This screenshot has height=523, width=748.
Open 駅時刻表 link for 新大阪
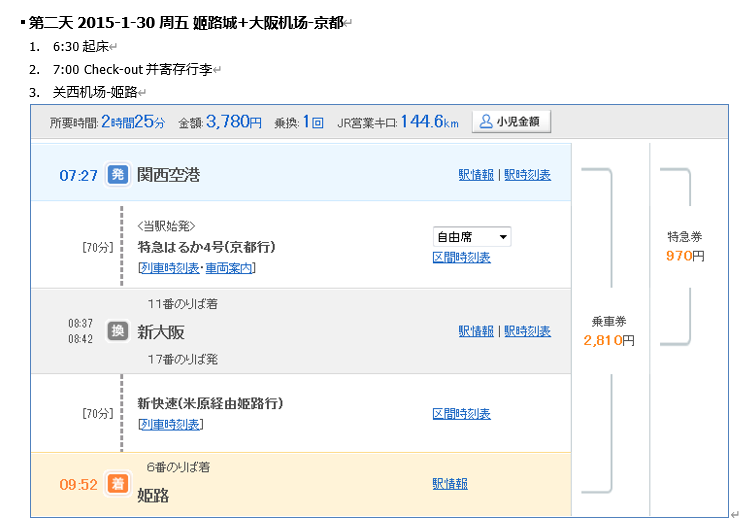pyautogui.click(x=527, y=331)
